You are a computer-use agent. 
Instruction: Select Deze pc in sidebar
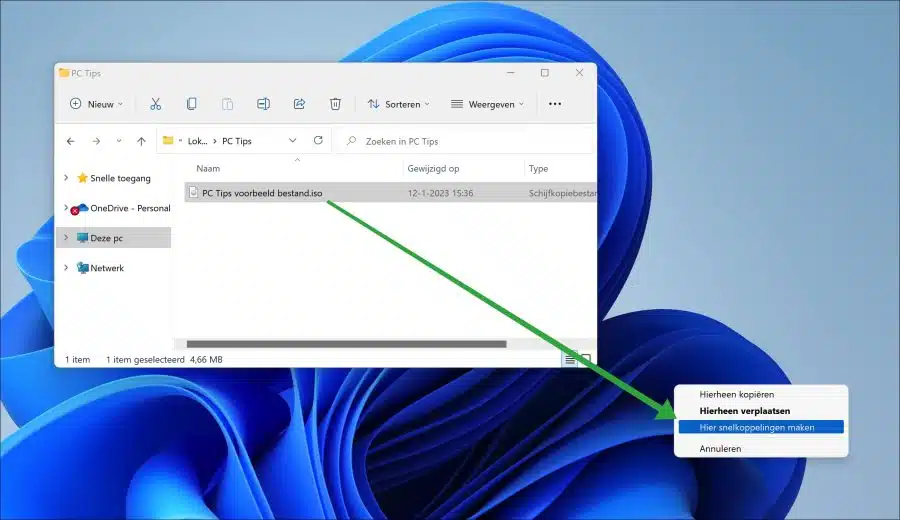click(x=107, y=238)
